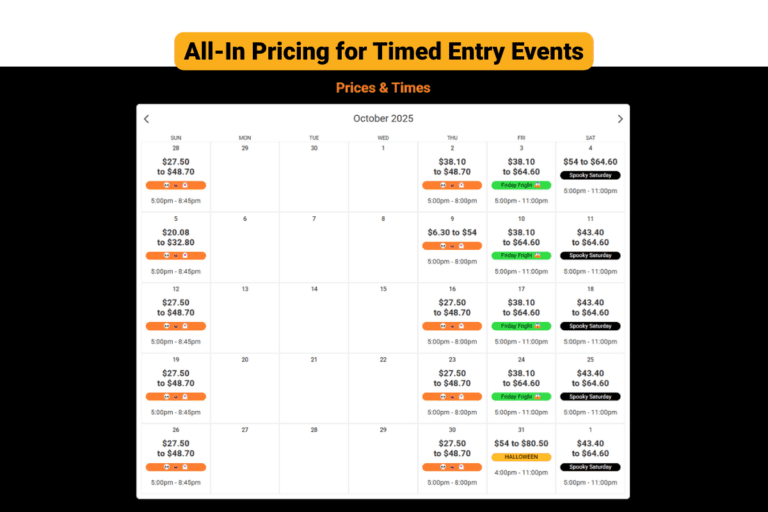Click the Friday Fright badge on October 17
Screen dimensions: 768x512
[521, 326]
